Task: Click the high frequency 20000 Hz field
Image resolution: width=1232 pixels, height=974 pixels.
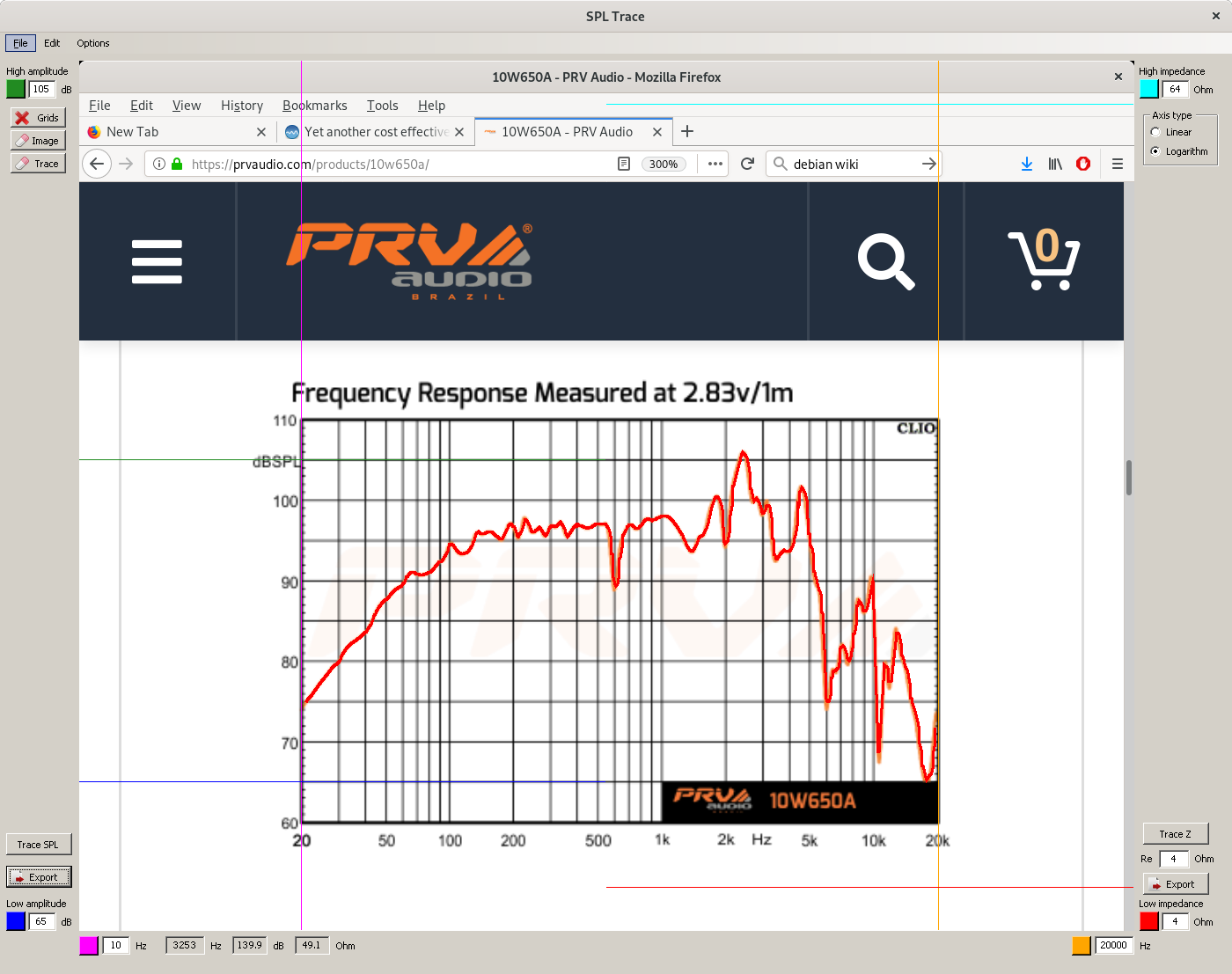Action: (x=1114, y=945)
